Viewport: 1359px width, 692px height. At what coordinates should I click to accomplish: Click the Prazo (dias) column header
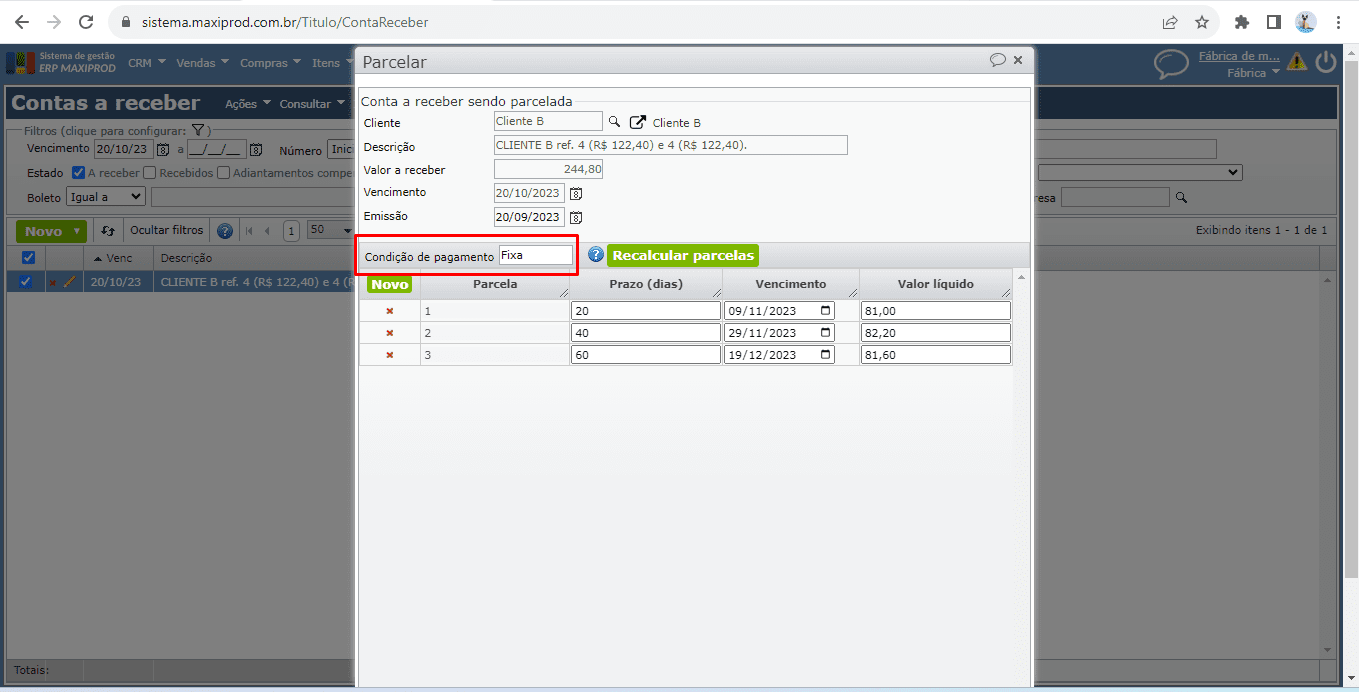[x=645, y=284]
